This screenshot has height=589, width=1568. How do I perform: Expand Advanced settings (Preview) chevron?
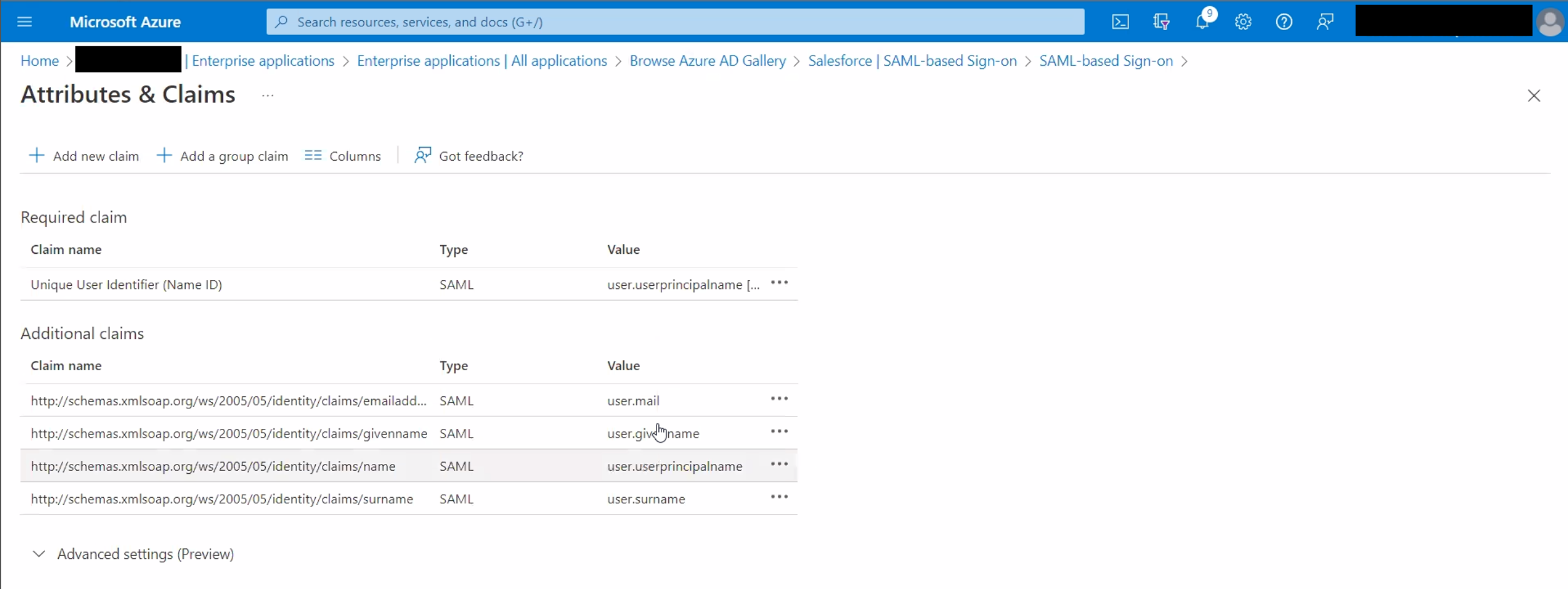(39, 554)
